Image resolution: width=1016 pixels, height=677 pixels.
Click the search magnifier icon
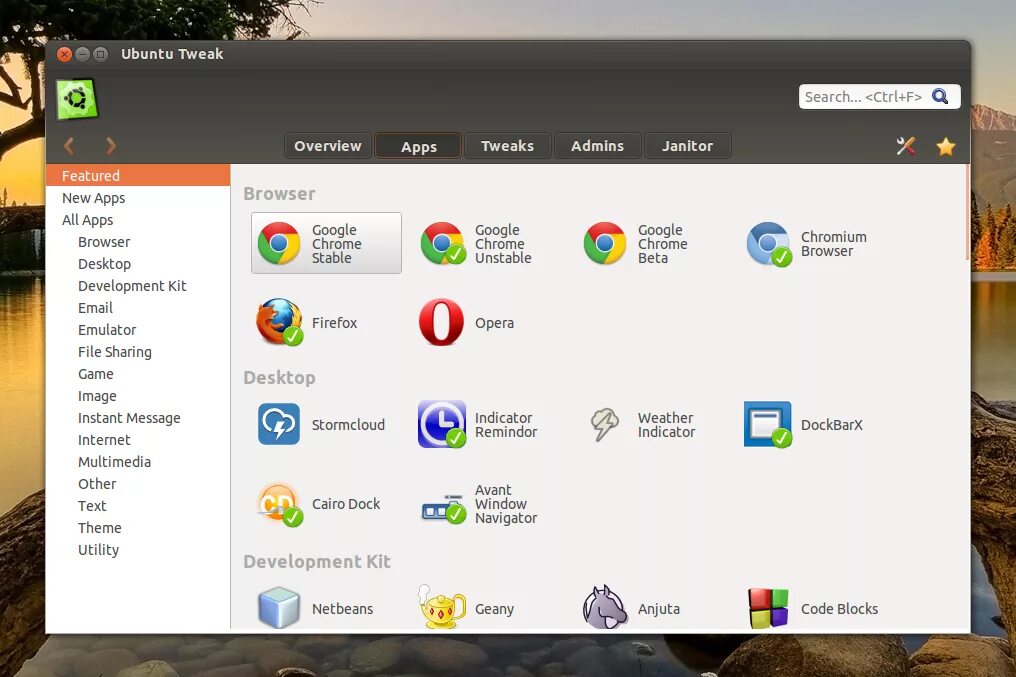940,97
